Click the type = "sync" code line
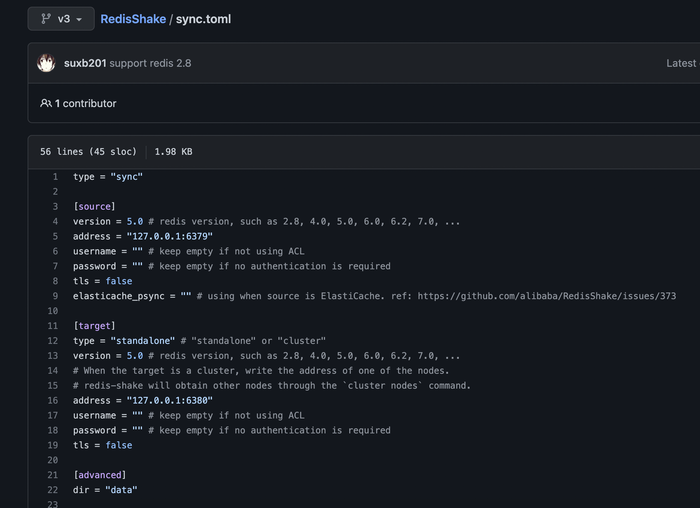Viewport: 700px width, 508px height. click(x=108, y=177)
